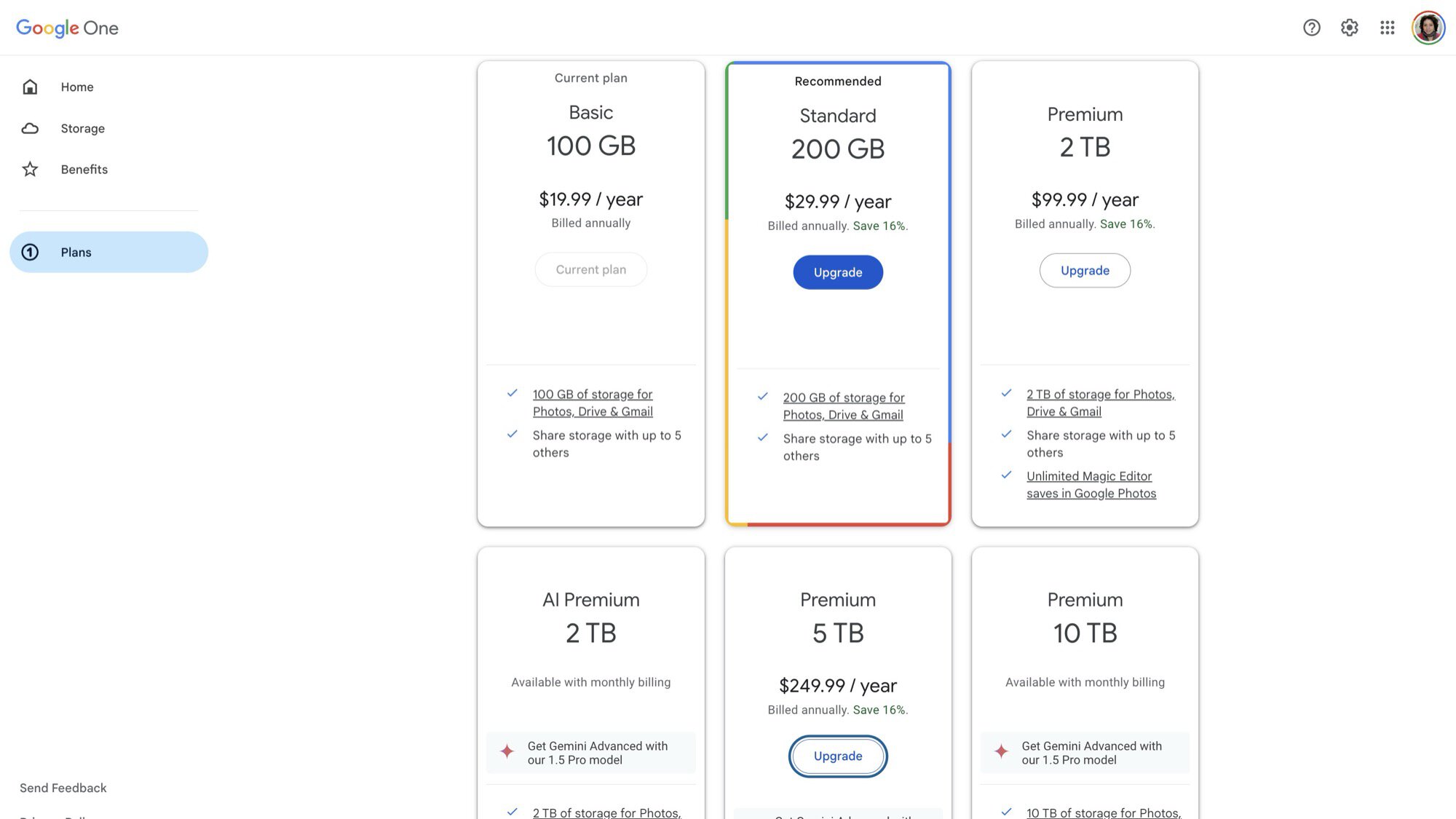Toggle the 2 TB Premium plan checkbox
Screen dimensions: 1456x819
[1085, 270]
